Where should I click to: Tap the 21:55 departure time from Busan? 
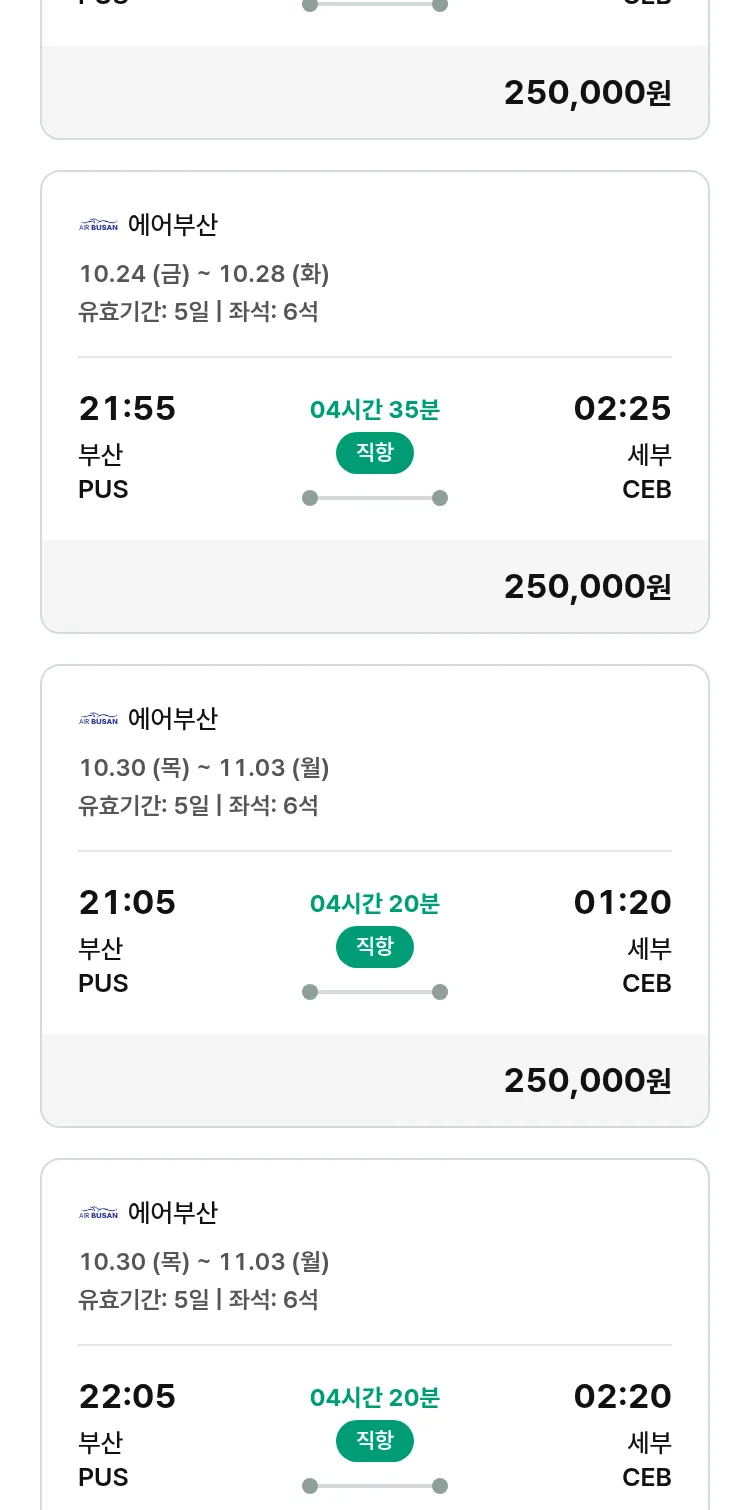[127, 409]
